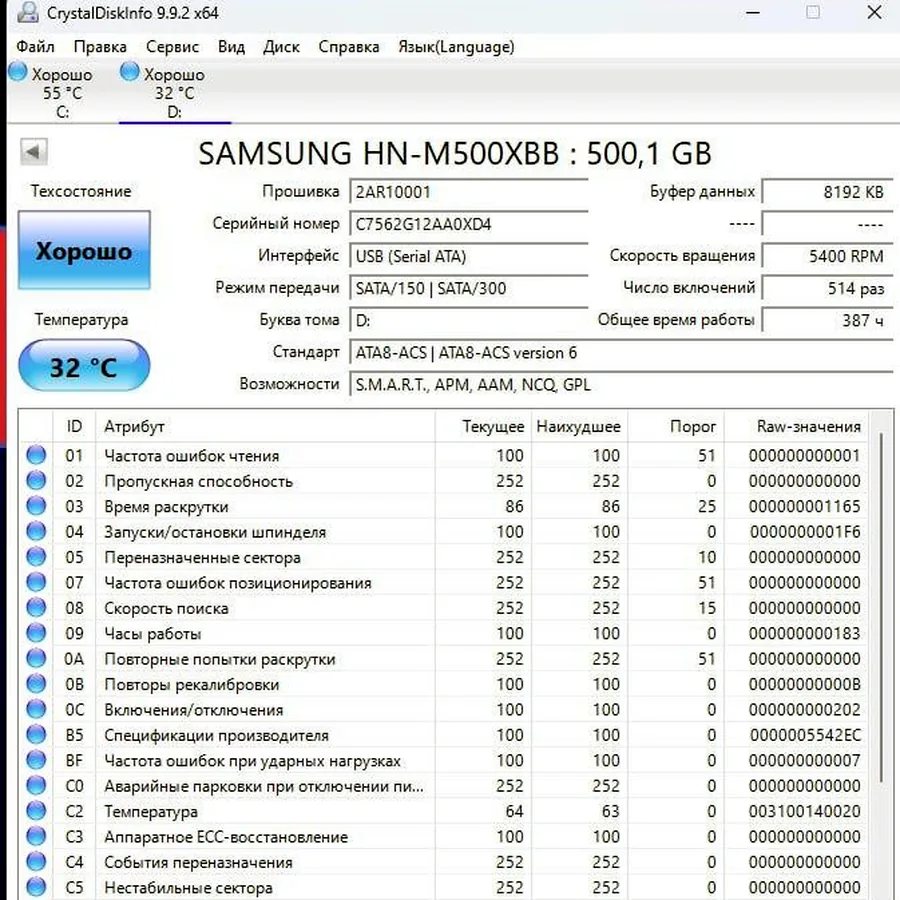The width and height of the screenshot is (900, 900).
Task: Click the Возможности field S.M.A.R.T., APM
Action: click(621, 385)
